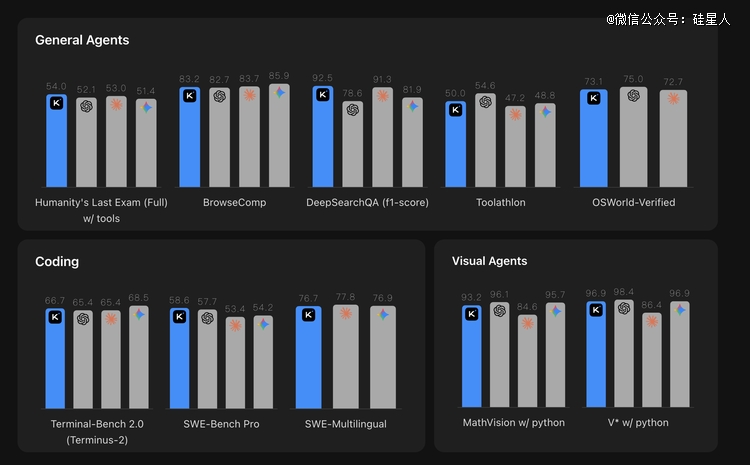This screenshot has width=750, height=465.
Task: Click the 54.6 score above the Toolathlon bar
Action: pyautogui.click(x=485, y=86)
